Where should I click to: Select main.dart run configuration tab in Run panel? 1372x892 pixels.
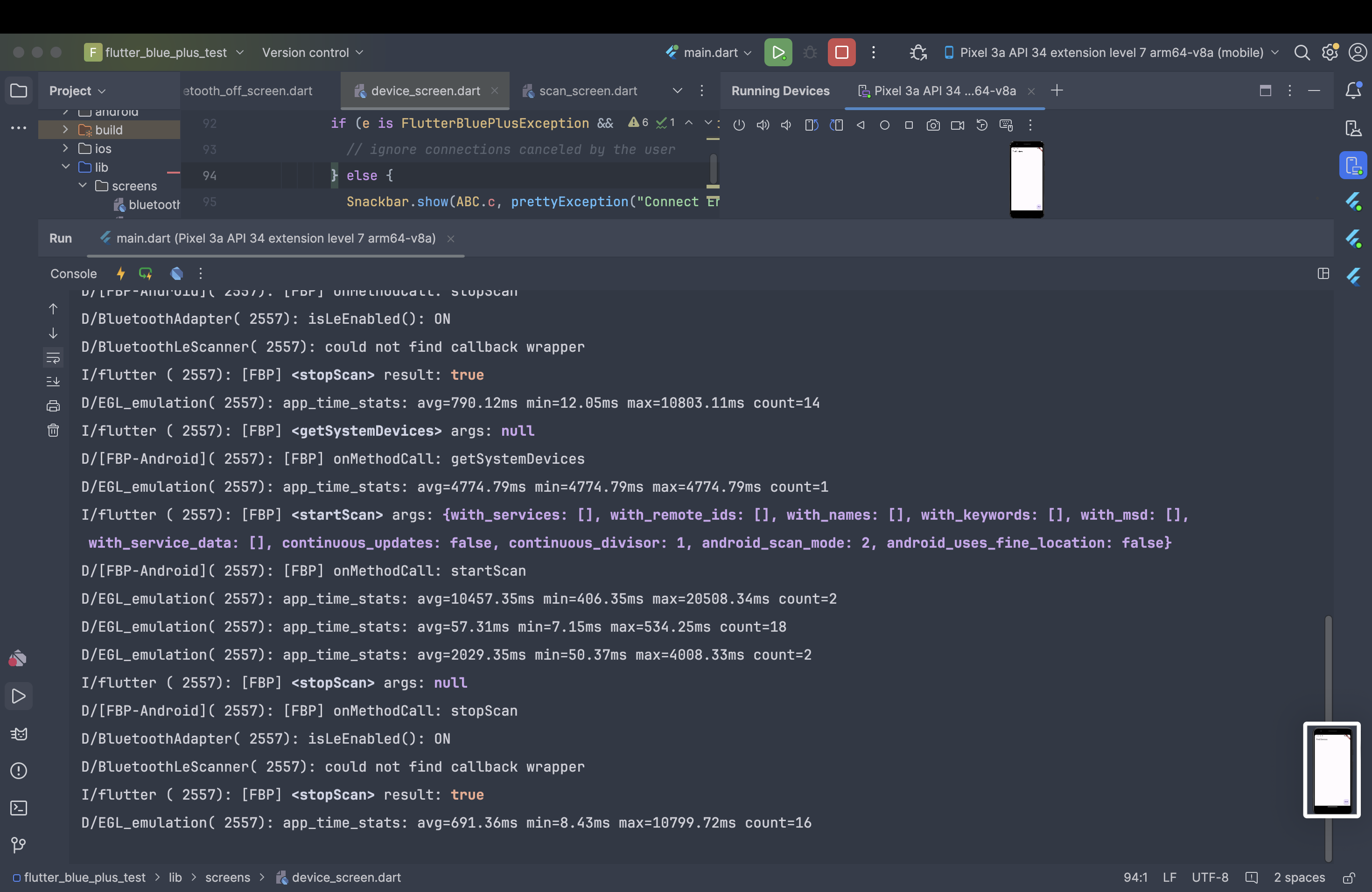tap(275, 238)
